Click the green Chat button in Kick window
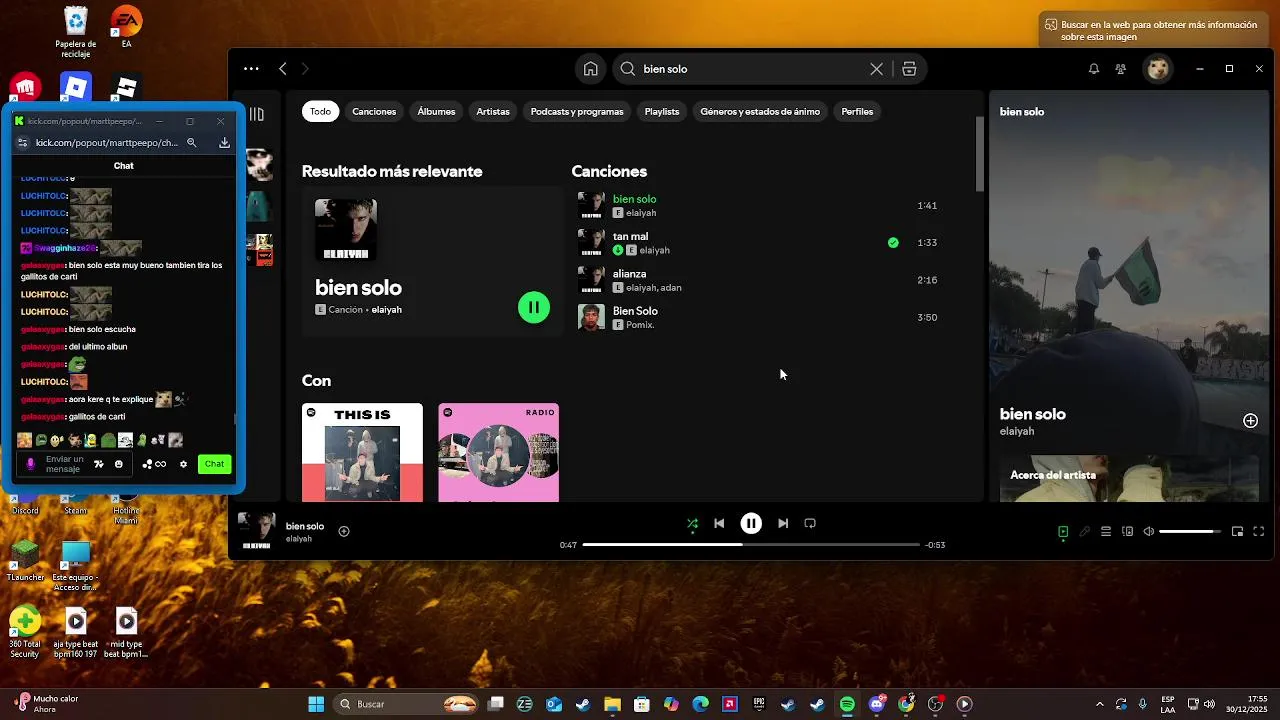The width and height of the screenshot is (1280, 720). 214,464
